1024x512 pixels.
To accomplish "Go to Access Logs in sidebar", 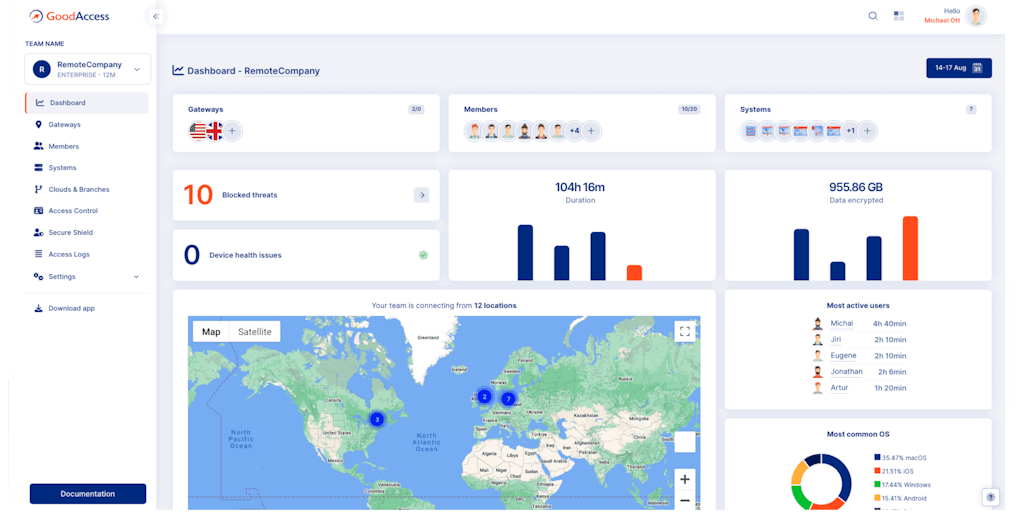I will pos(69,255).
